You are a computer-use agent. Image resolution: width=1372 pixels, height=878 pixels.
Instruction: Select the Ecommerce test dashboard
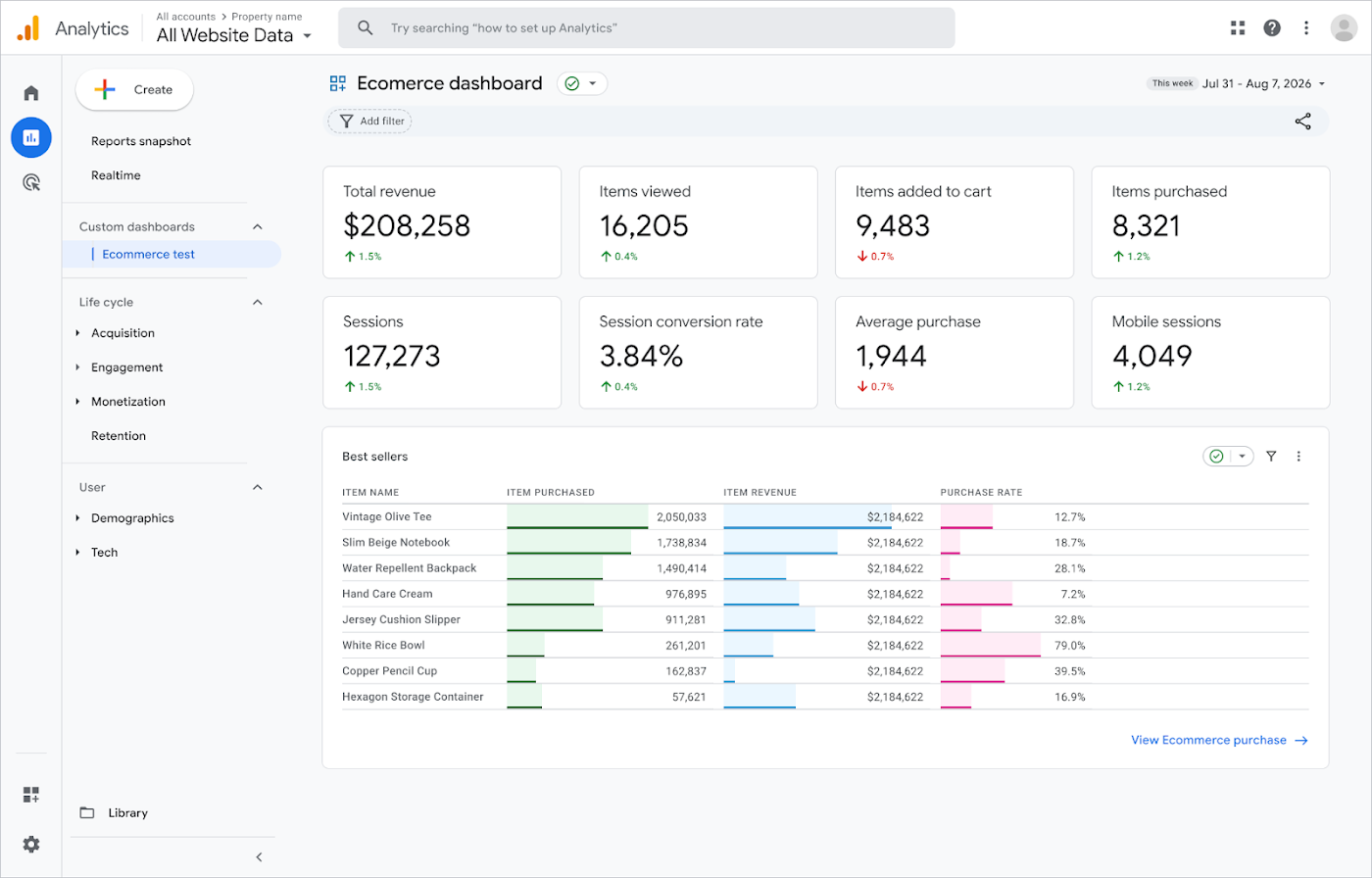pyautogui.click(x=171, y=254)
